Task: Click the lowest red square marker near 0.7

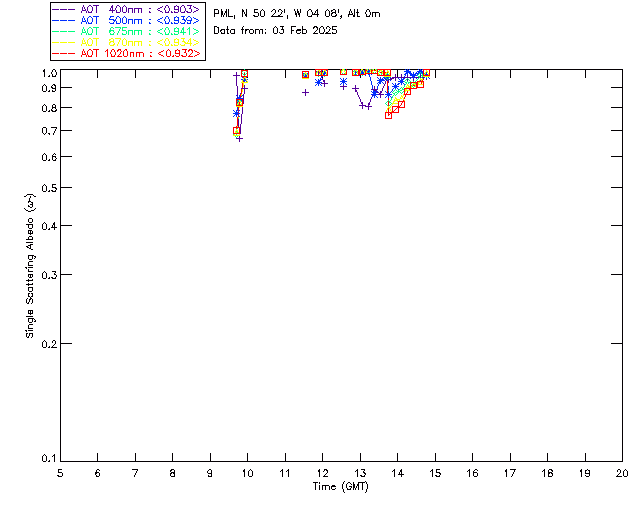Action: 236,131
